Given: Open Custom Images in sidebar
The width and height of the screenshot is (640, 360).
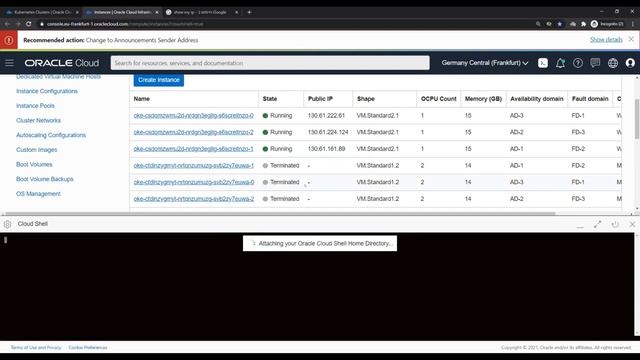Looking at the screenshot, I should (37, 150).
